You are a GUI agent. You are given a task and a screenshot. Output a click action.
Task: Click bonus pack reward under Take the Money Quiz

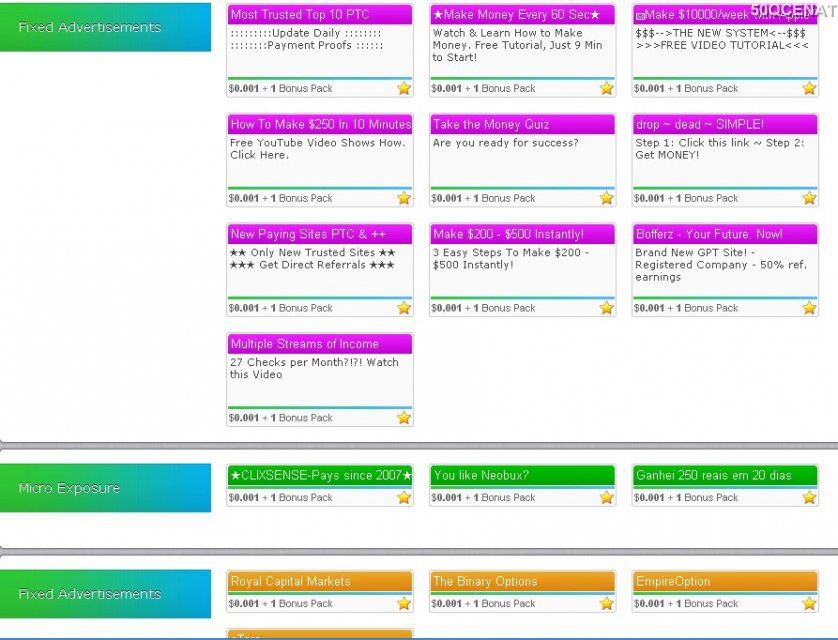(483, 198)
